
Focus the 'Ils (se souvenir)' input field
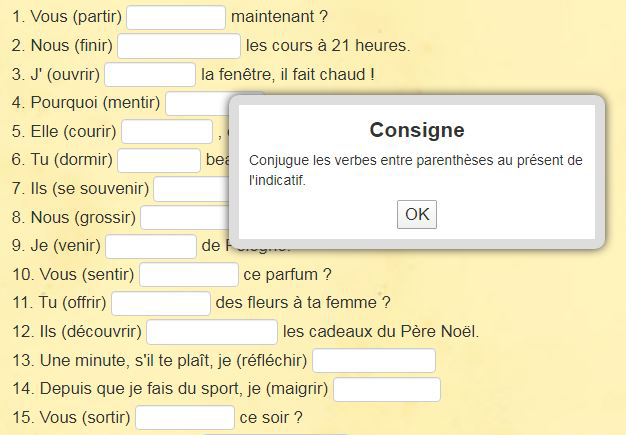[191, 189]
